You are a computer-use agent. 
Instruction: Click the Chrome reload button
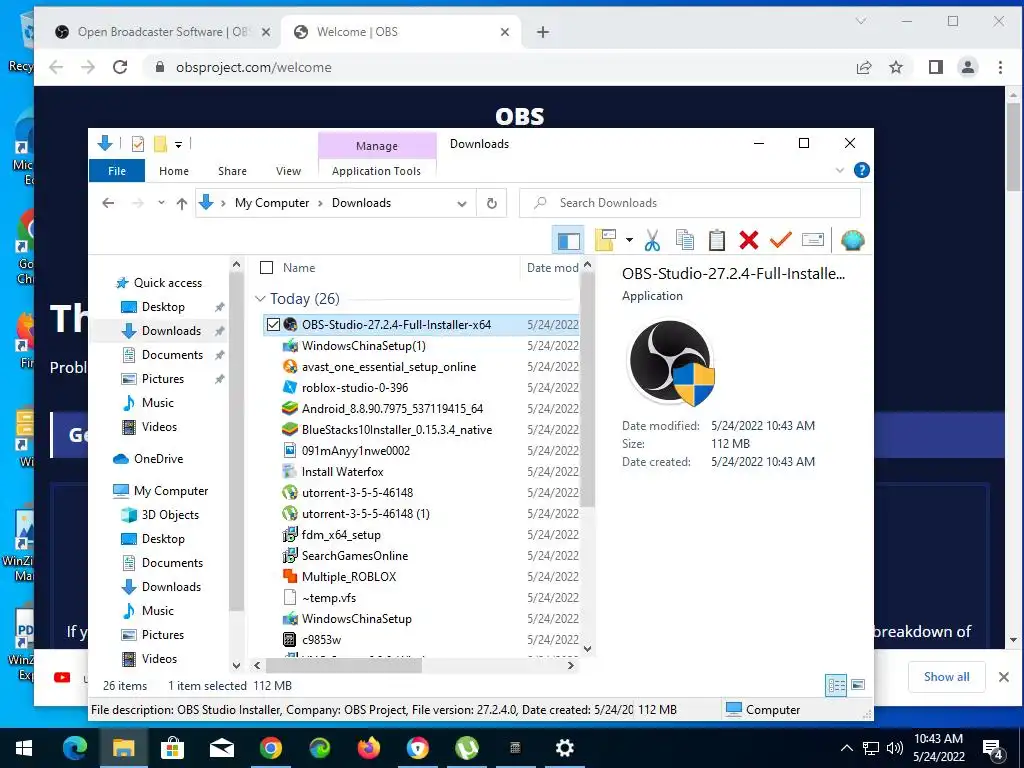tap(120, 67)
